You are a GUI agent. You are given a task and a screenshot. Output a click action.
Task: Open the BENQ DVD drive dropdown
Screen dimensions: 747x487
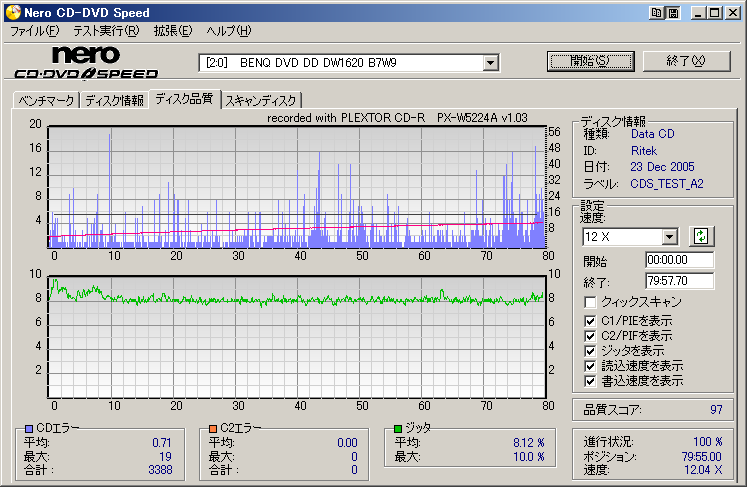click(490, 63)
